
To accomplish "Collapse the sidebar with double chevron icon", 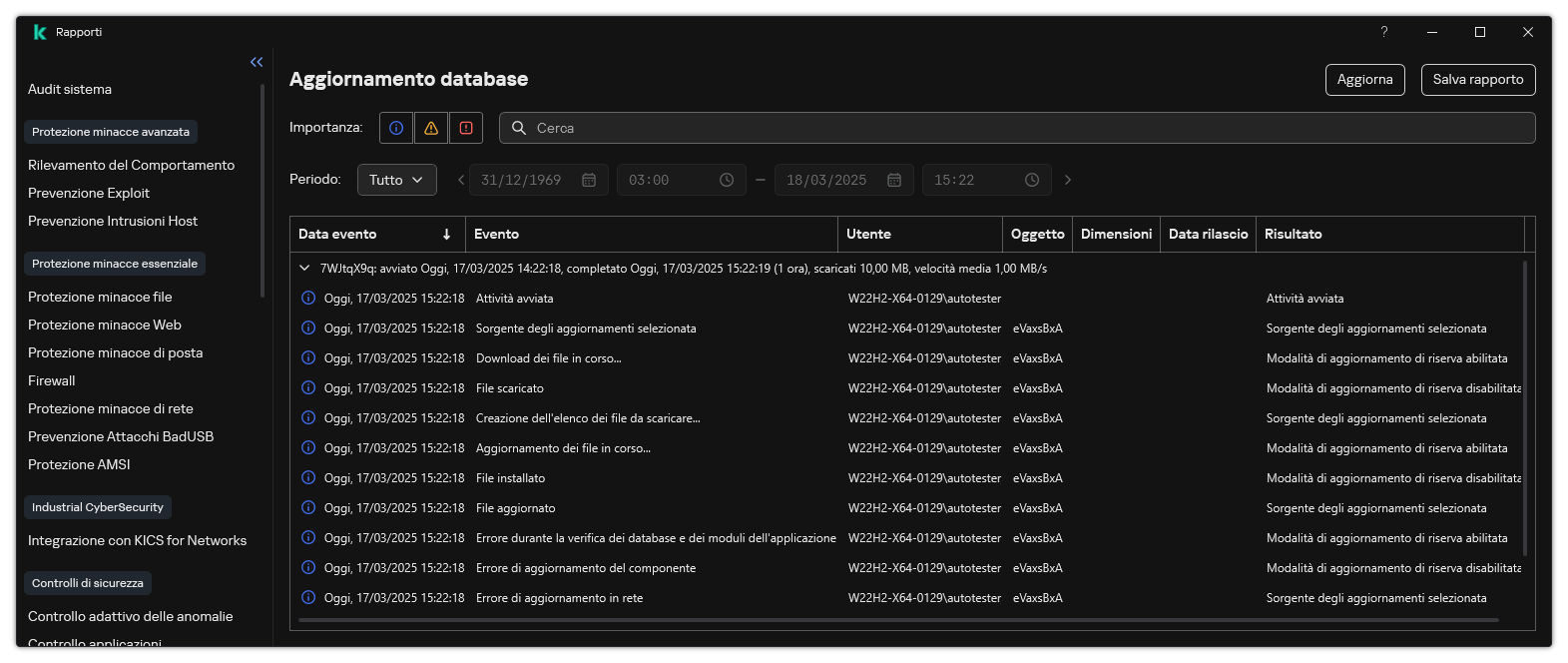I will point(257,62).
